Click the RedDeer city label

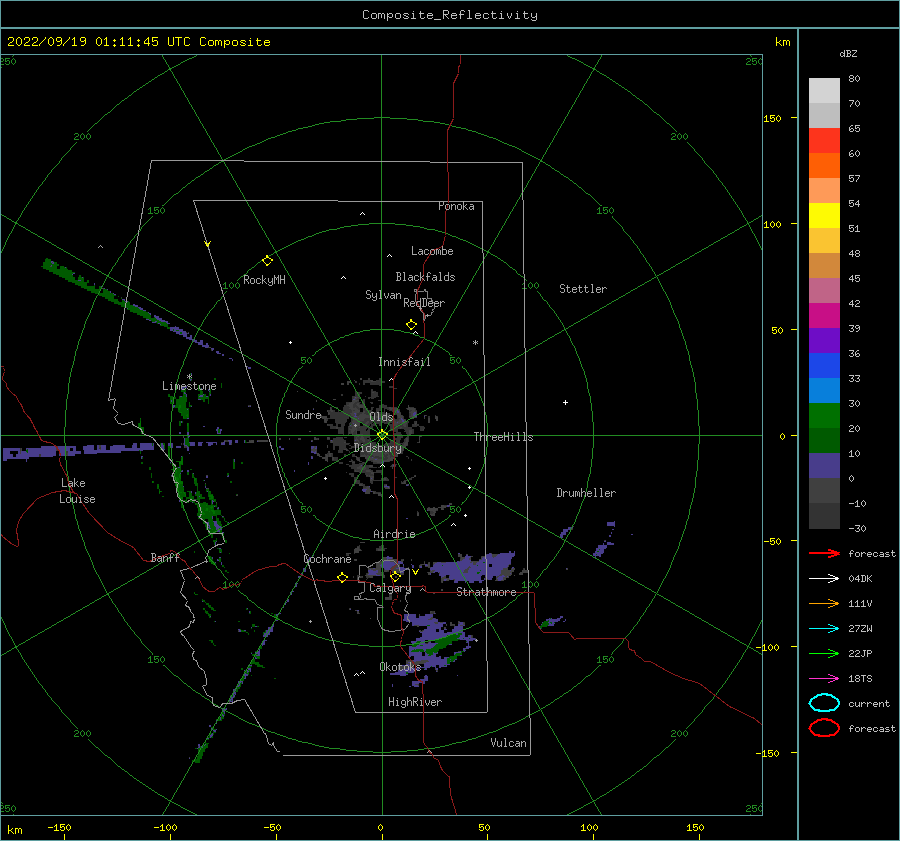coord(424,303)
